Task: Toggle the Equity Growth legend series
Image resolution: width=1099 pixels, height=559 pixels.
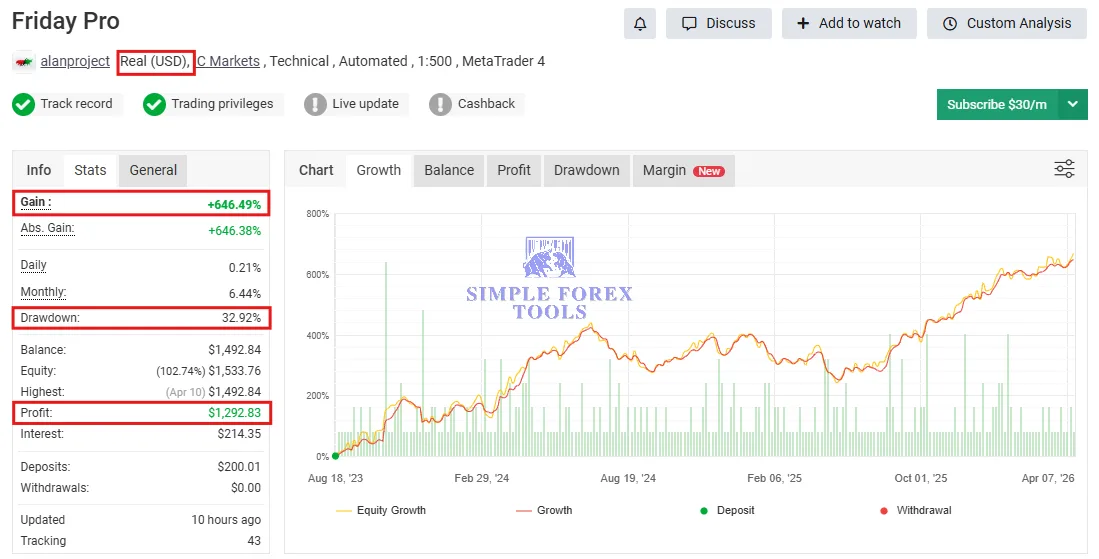Action: click(381, 511)
